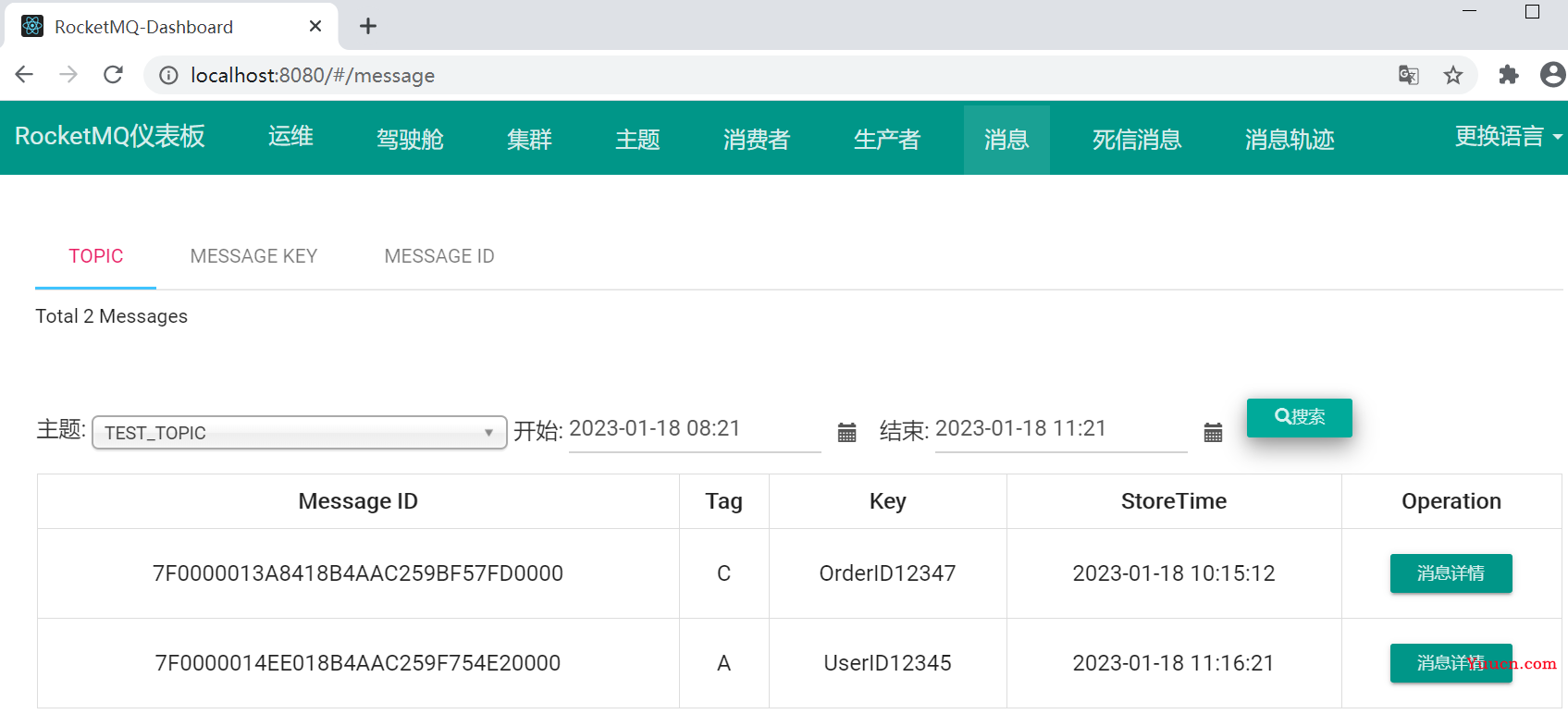Minimize the browser window
The height and width of the screenshot is (714, 1568).
[x=1469, y=11]
